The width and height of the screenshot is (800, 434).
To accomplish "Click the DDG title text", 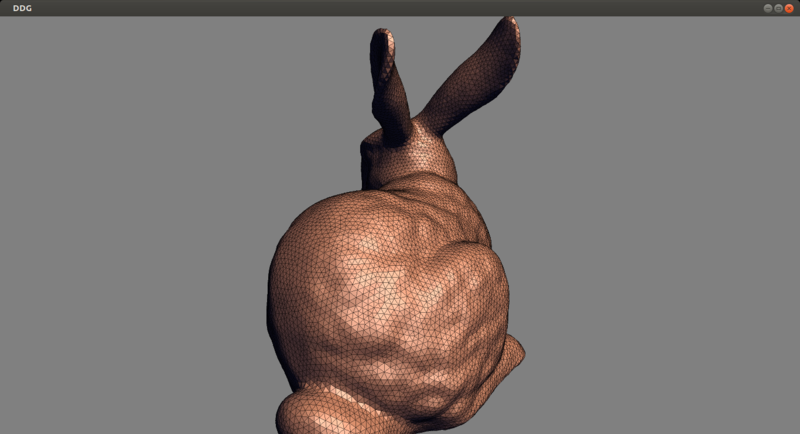I will pyautogui.click(x=22, y=8).
